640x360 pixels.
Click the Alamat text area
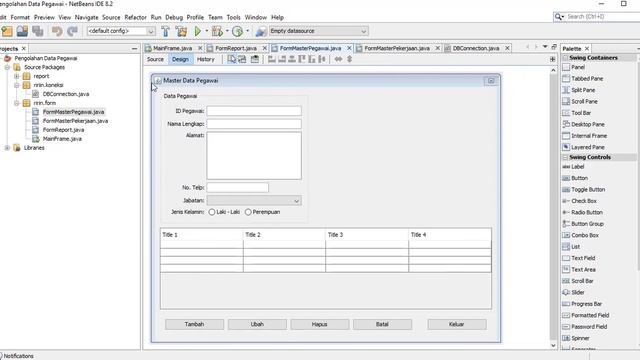(x=254, y=156)
